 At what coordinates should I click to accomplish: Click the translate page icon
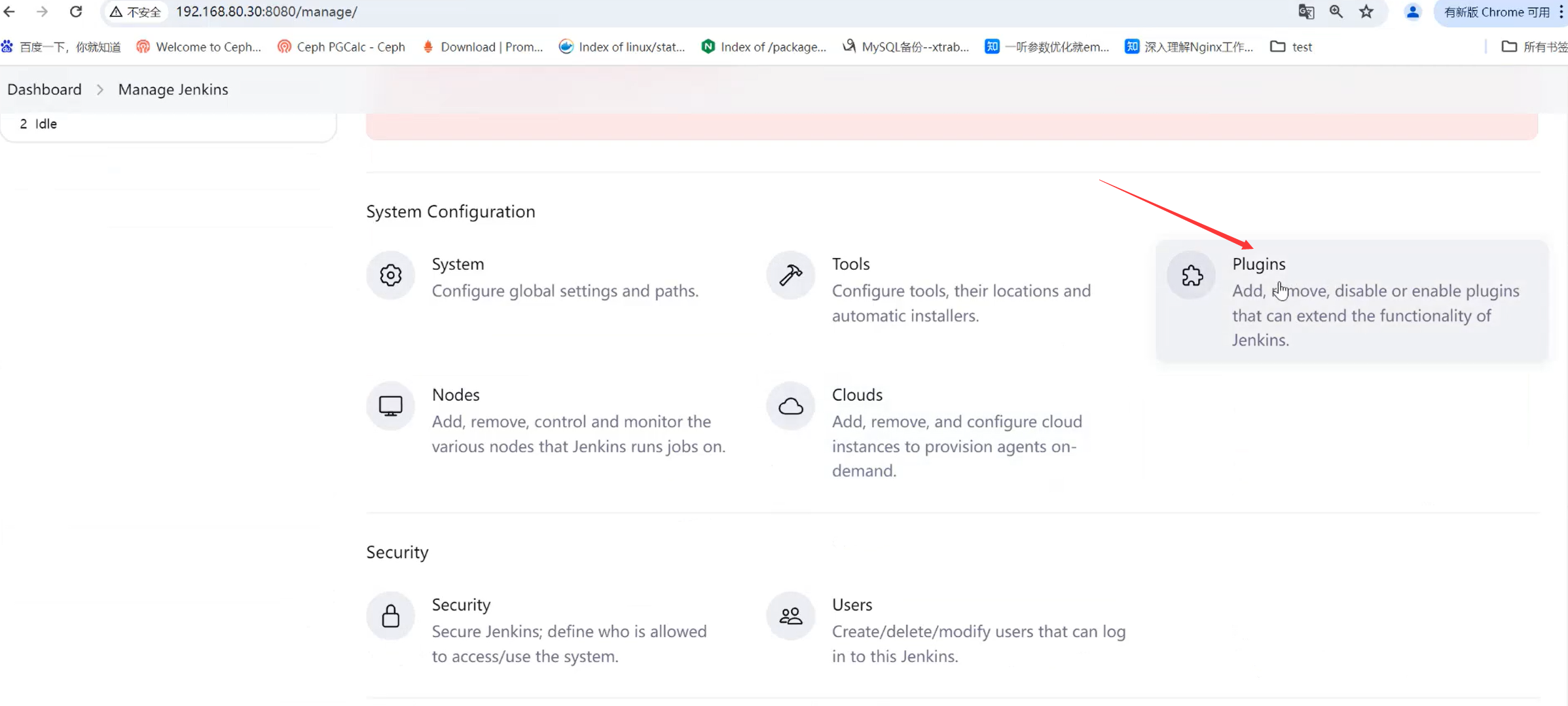click(x=1306, y=12)
